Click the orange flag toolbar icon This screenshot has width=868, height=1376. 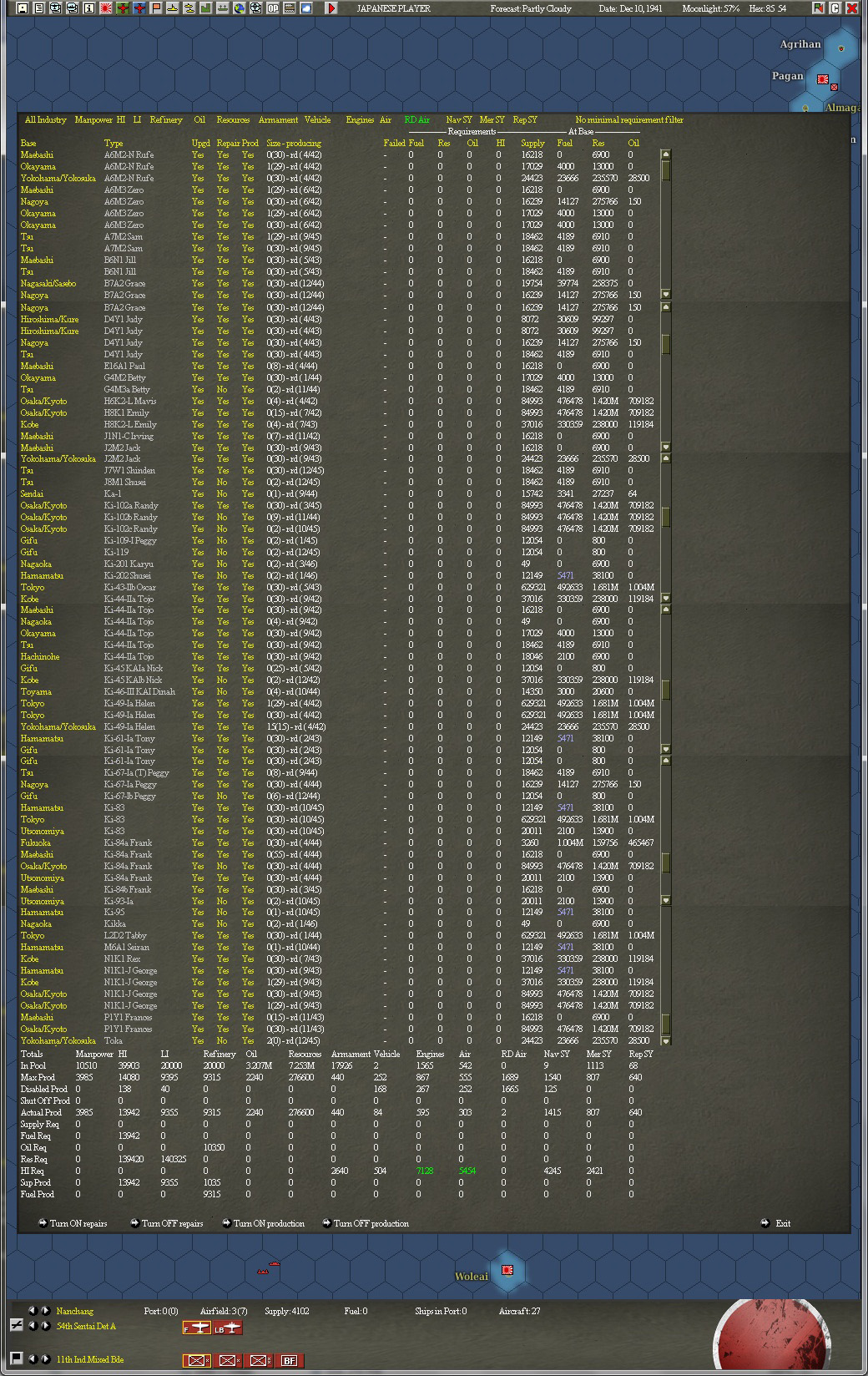click(x=156, y=8)
